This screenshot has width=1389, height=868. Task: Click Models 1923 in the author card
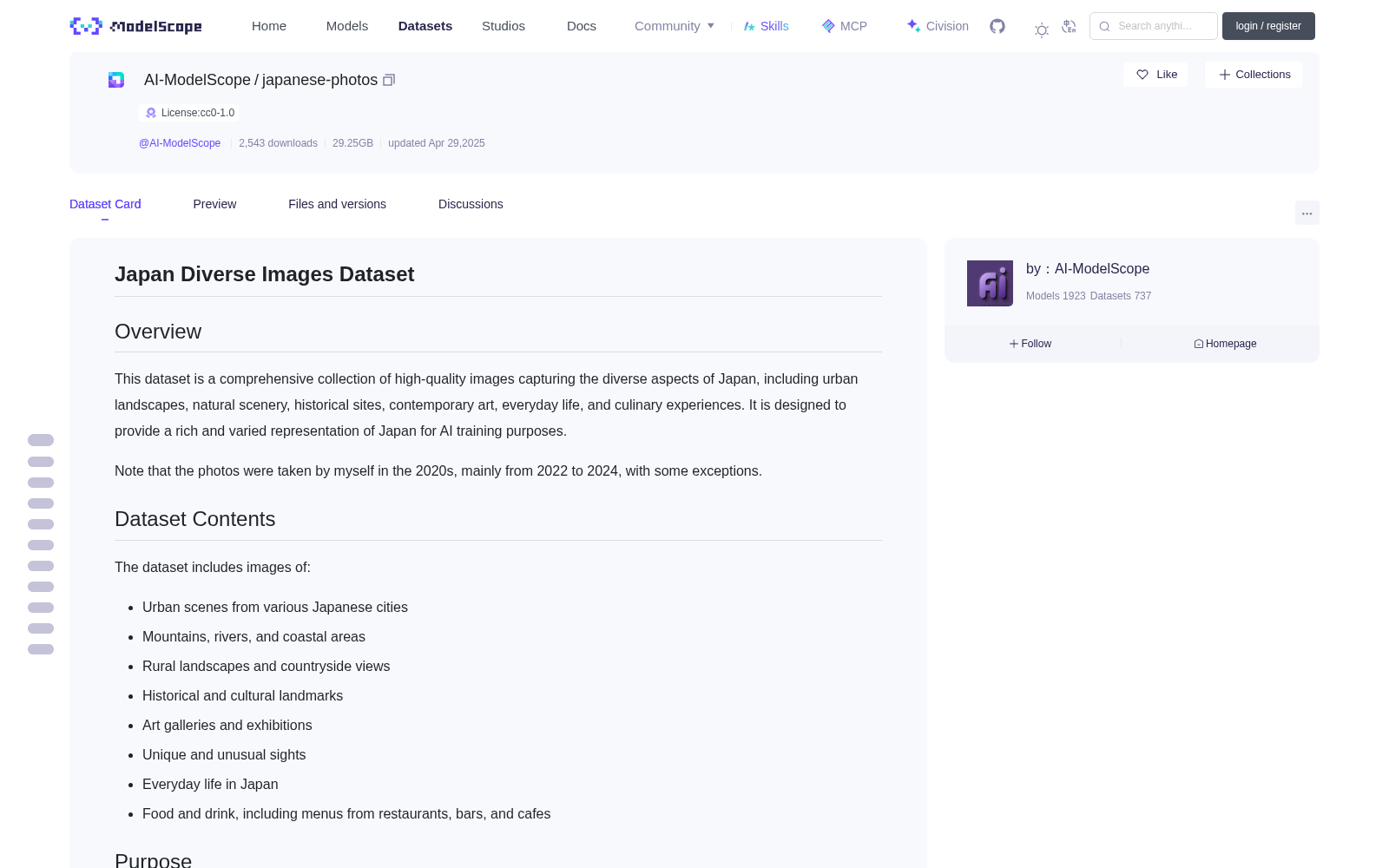coord(1056,296)
